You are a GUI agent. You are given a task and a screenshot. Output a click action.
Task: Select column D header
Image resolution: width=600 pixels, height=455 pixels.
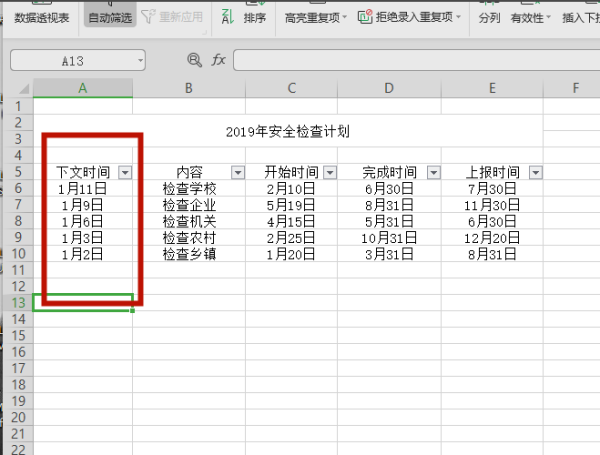[389, 88]
